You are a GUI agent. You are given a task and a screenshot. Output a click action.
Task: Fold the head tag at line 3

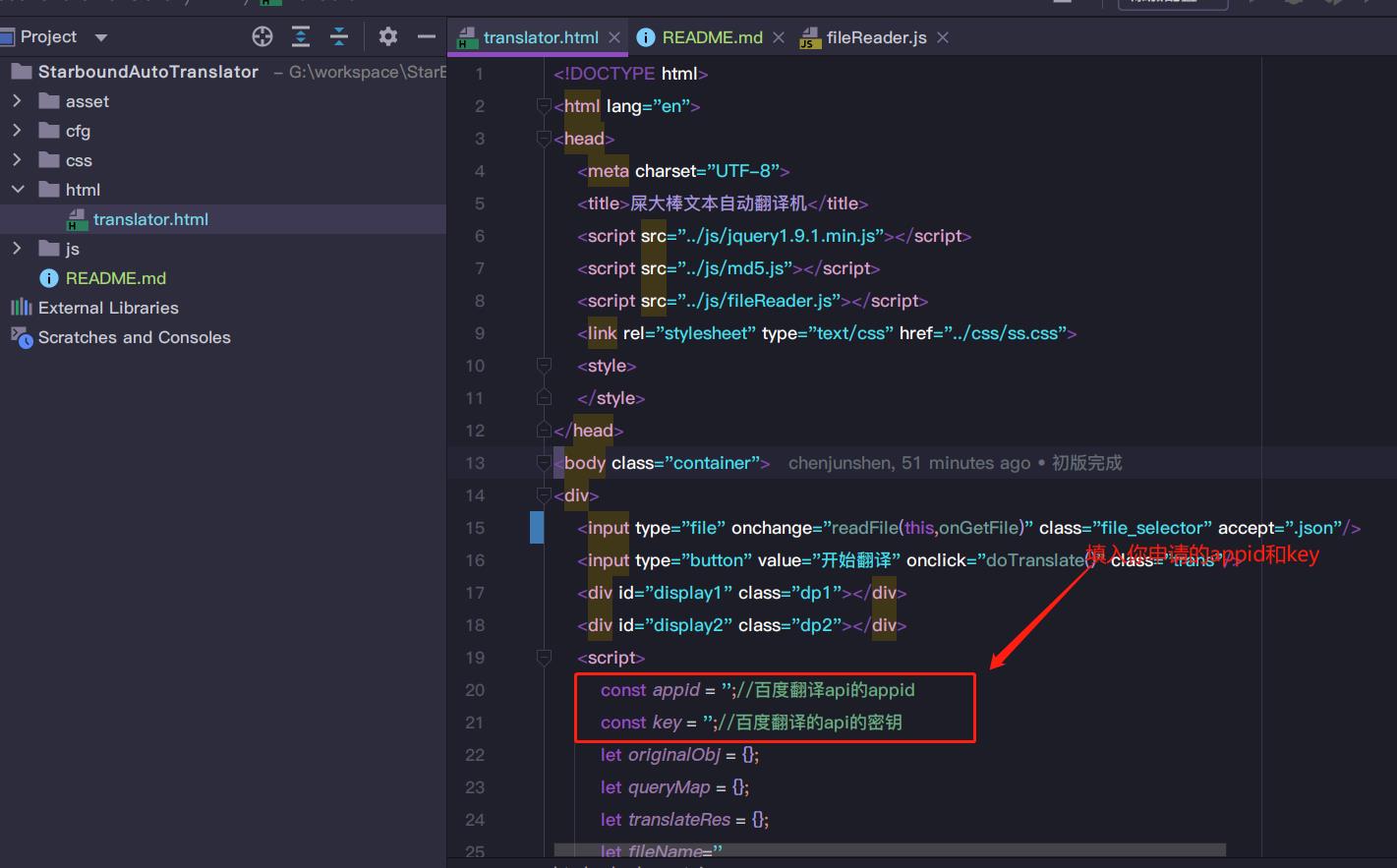[x=544, y=139]
